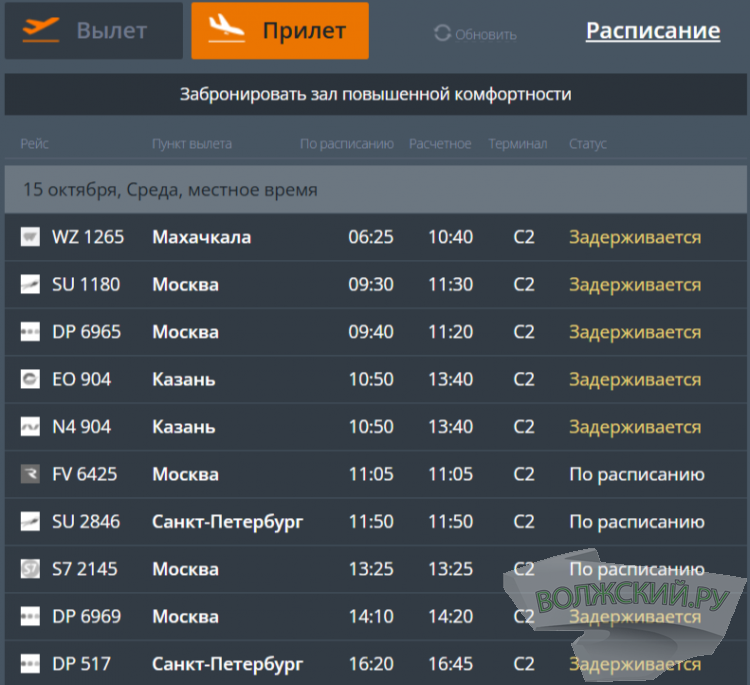Click the По расписанию column header
750x685 pixels.
pos(347,144)
